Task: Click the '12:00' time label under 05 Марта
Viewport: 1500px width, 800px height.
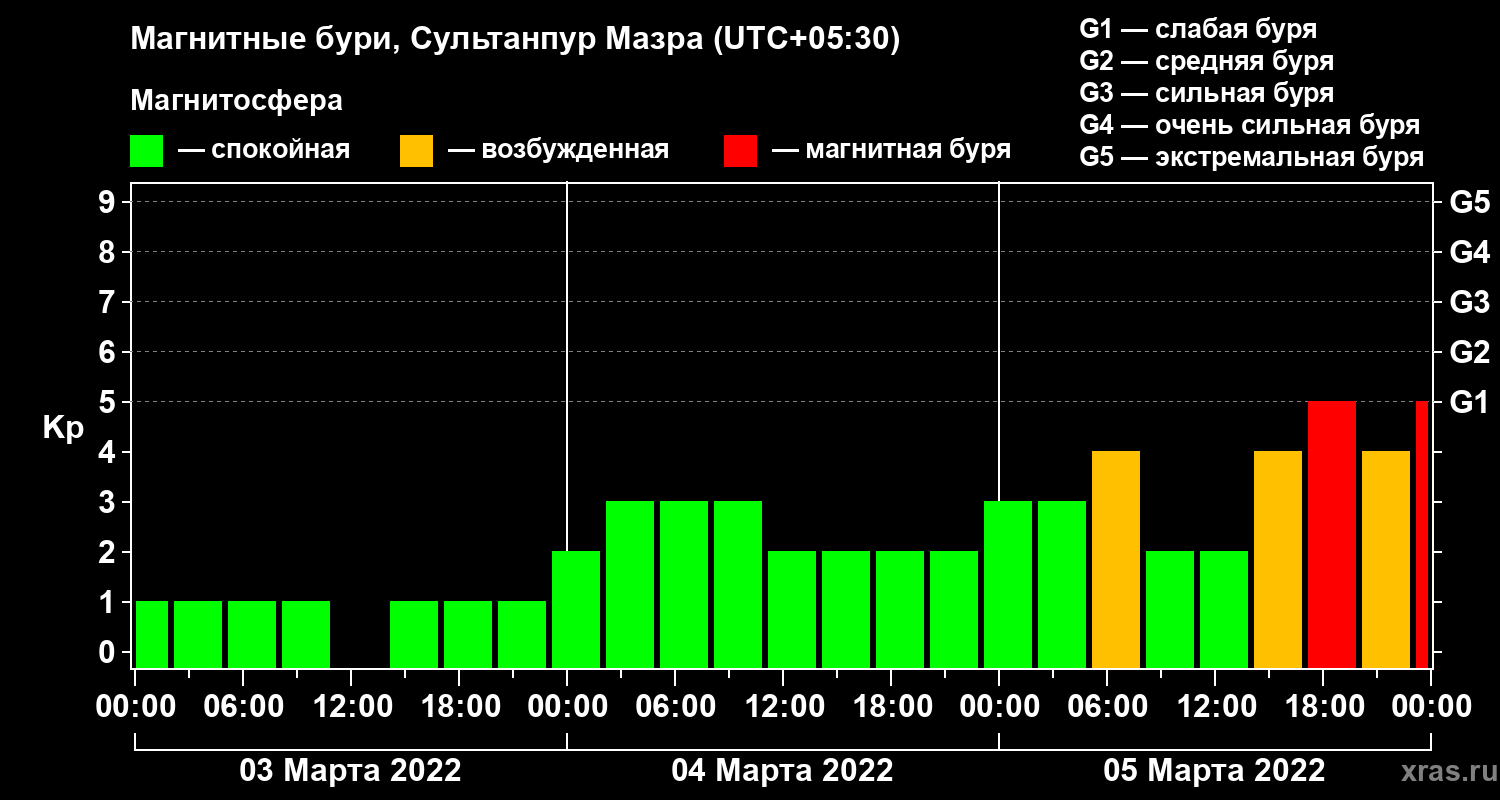Action: (x=1216, y=707)
